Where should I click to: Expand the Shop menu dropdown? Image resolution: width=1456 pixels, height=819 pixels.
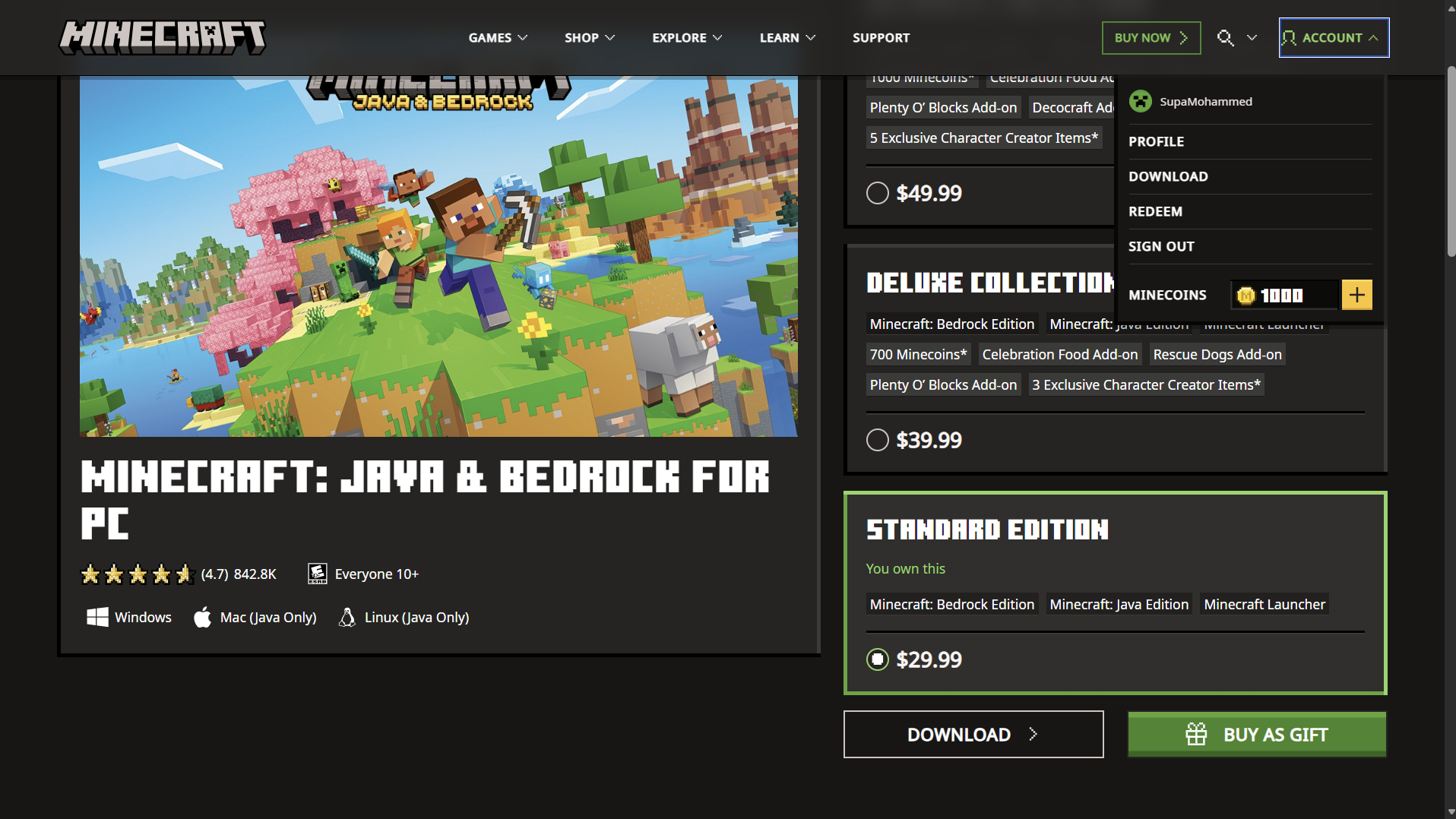[x=590, y=37]
